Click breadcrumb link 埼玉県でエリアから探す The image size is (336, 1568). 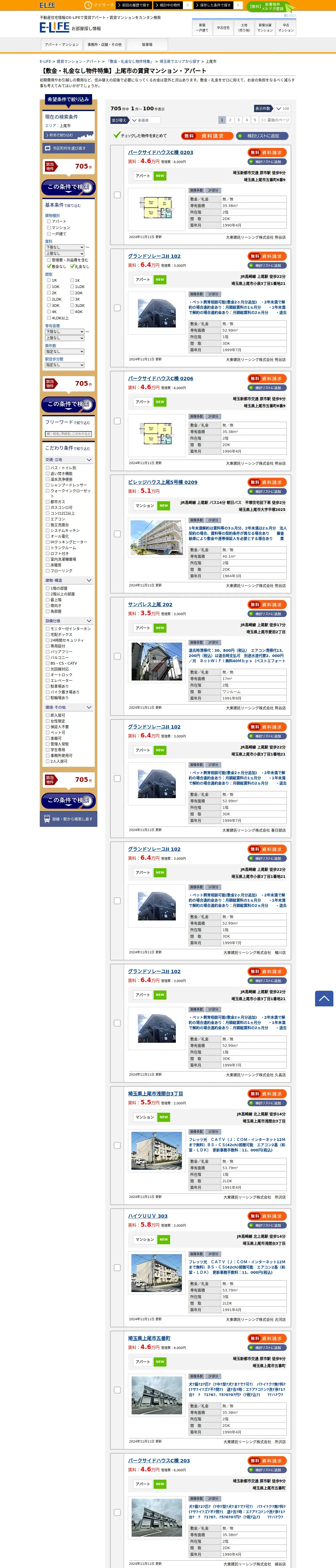(179, 61)
